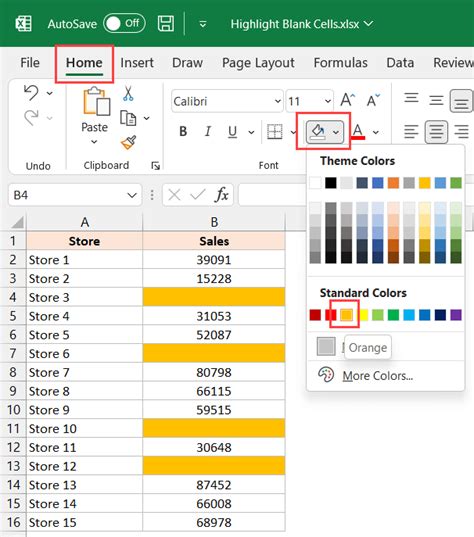The height and width of the screenshot is (537, 474).
Task: Click the Excel app icon in title bar
Action: tap(24, 24)
